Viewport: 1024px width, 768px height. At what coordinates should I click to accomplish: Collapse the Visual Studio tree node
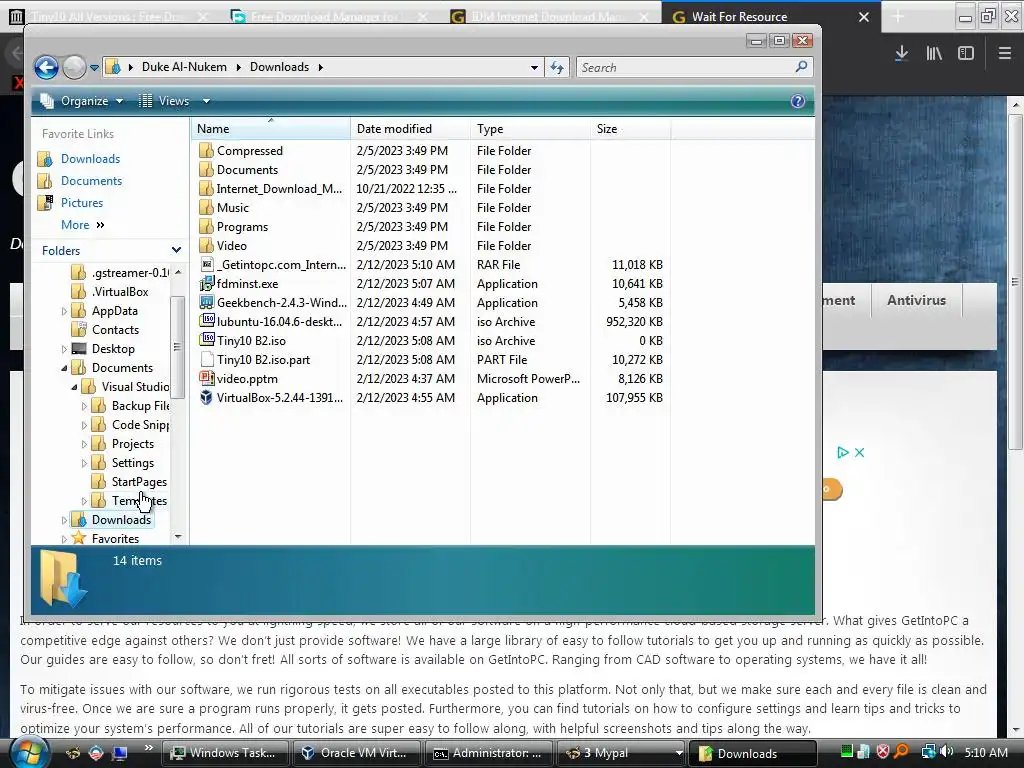pos(74,387)
